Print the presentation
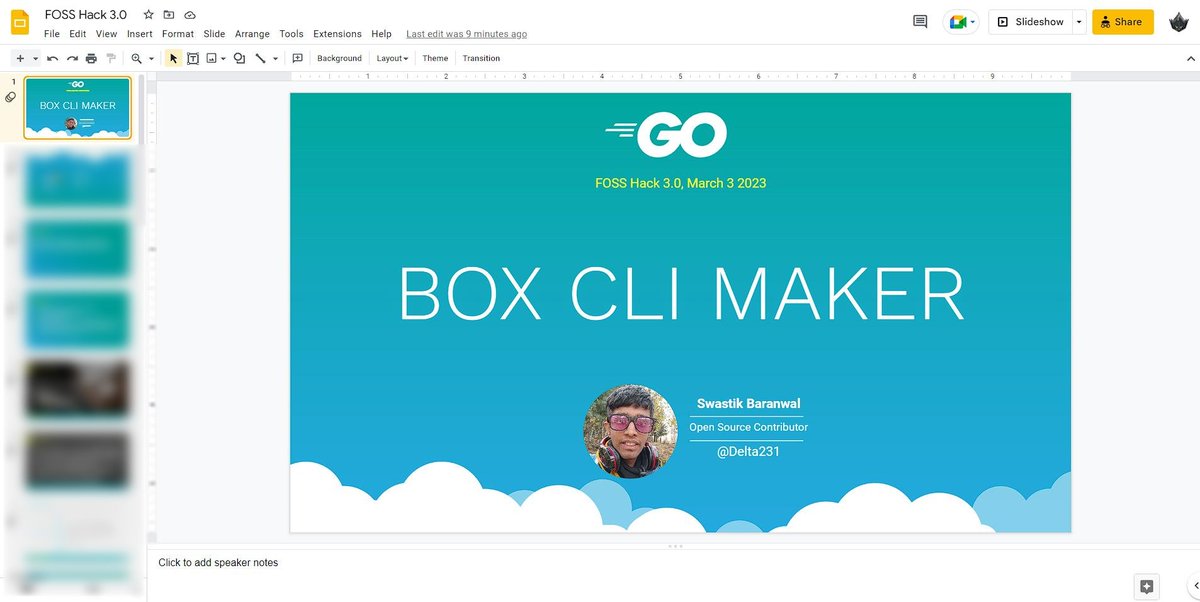The width and height of the screenshot is (1200, 602). 92,59
